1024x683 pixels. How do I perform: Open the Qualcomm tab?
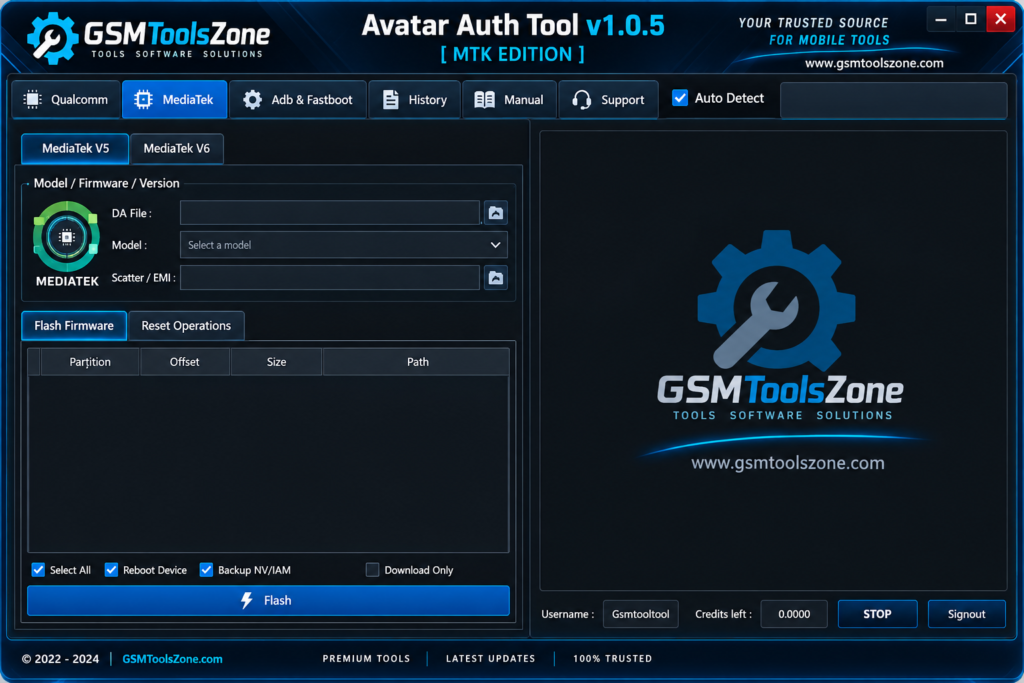(66, 100)
